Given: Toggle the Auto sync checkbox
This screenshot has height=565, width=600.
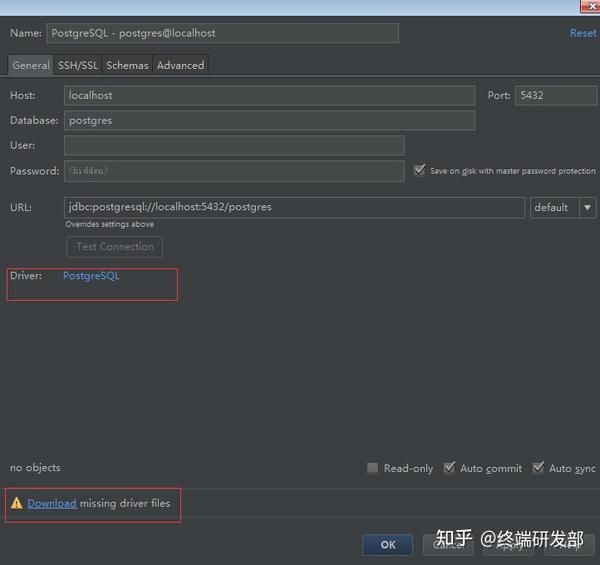Looking at the screenshot, I should (538, 468).
